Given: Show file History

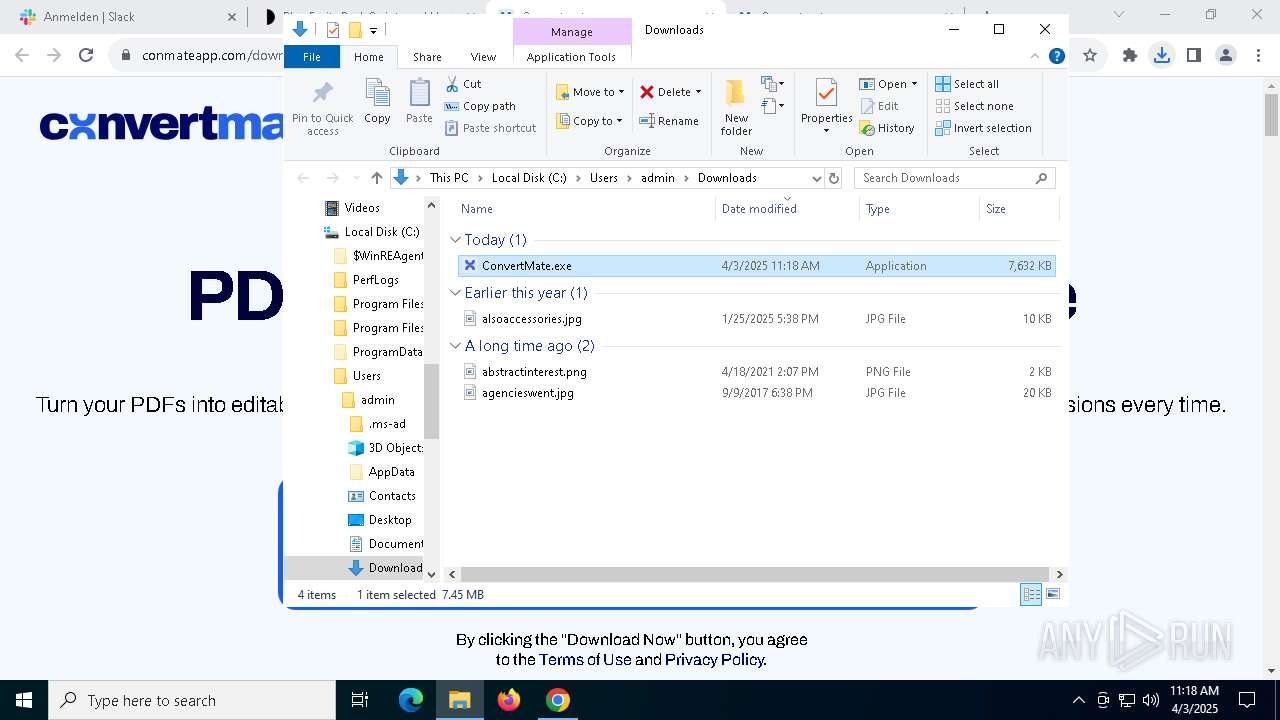Looking at the screenshot, I should tap(887, 128).
